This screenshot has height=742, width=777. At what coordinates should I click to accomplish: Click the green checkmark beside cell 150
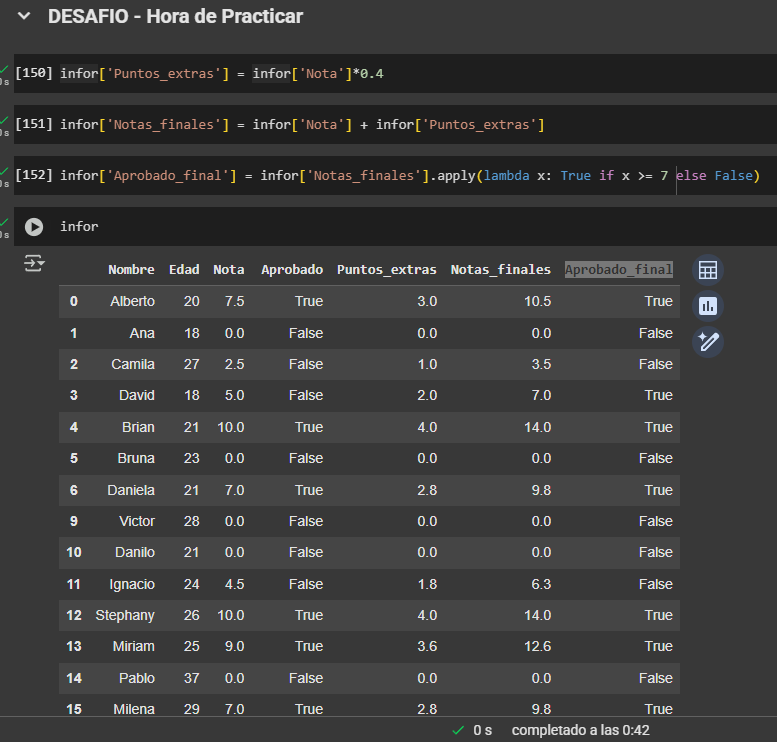point(5,69)
